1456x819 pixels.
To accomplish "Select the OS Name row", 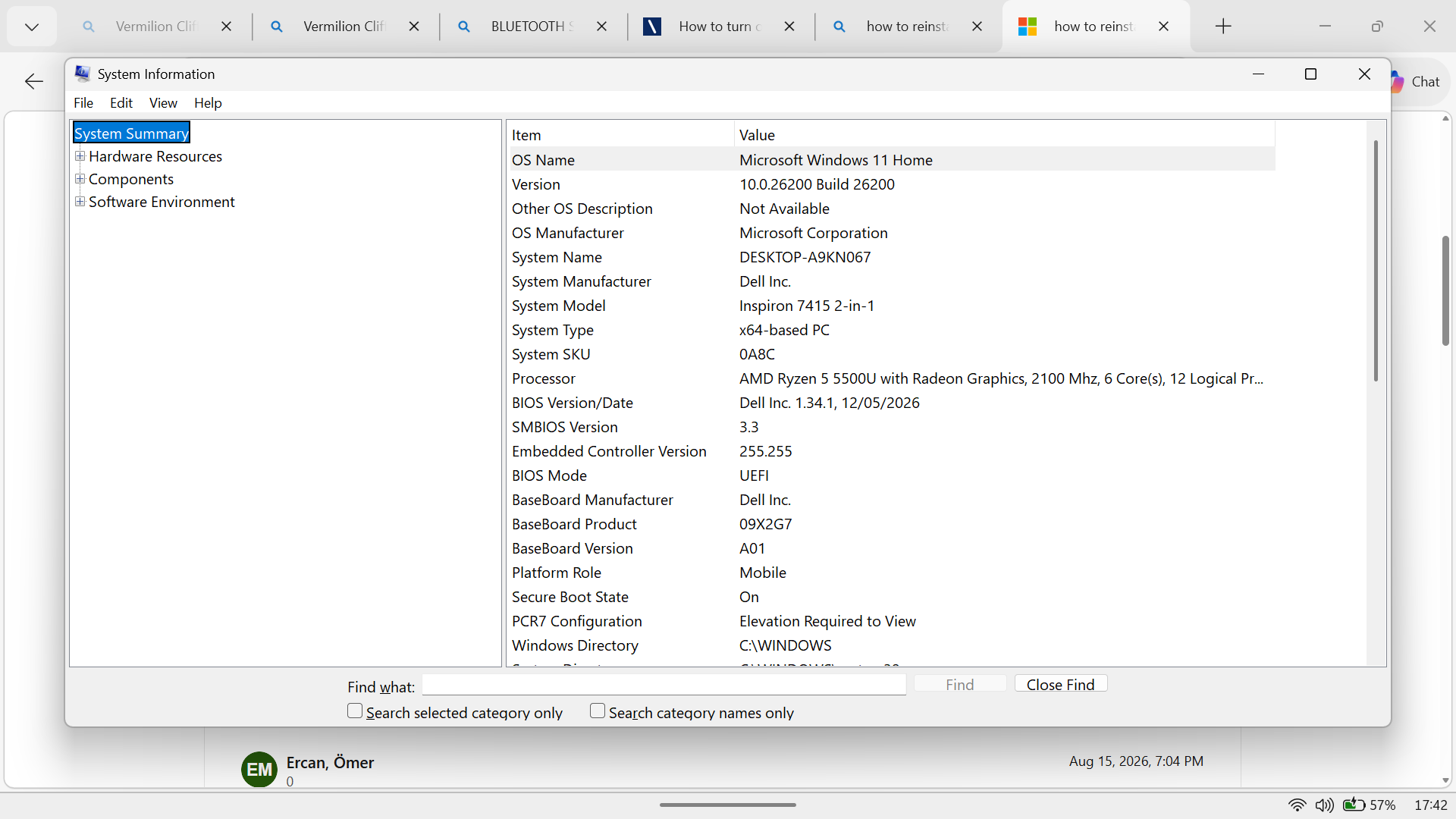I will click(x=891, y=160).
